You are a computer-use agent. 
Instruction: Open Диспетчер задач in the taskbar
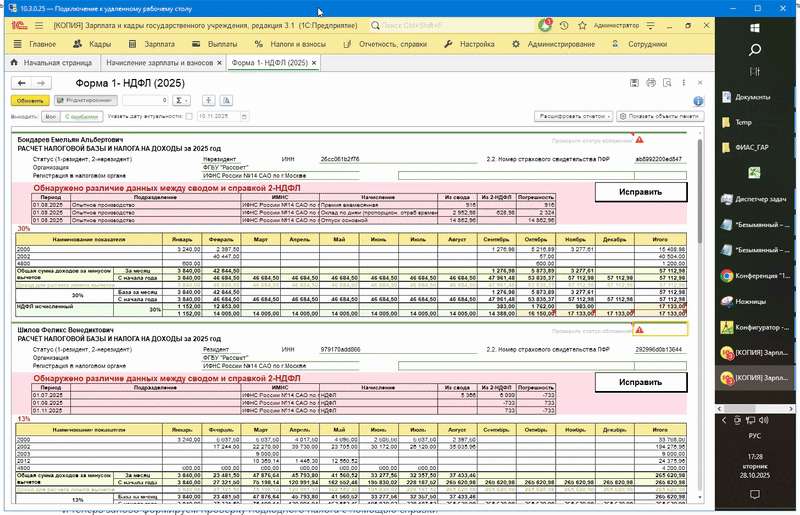click(x=755, y=199)
